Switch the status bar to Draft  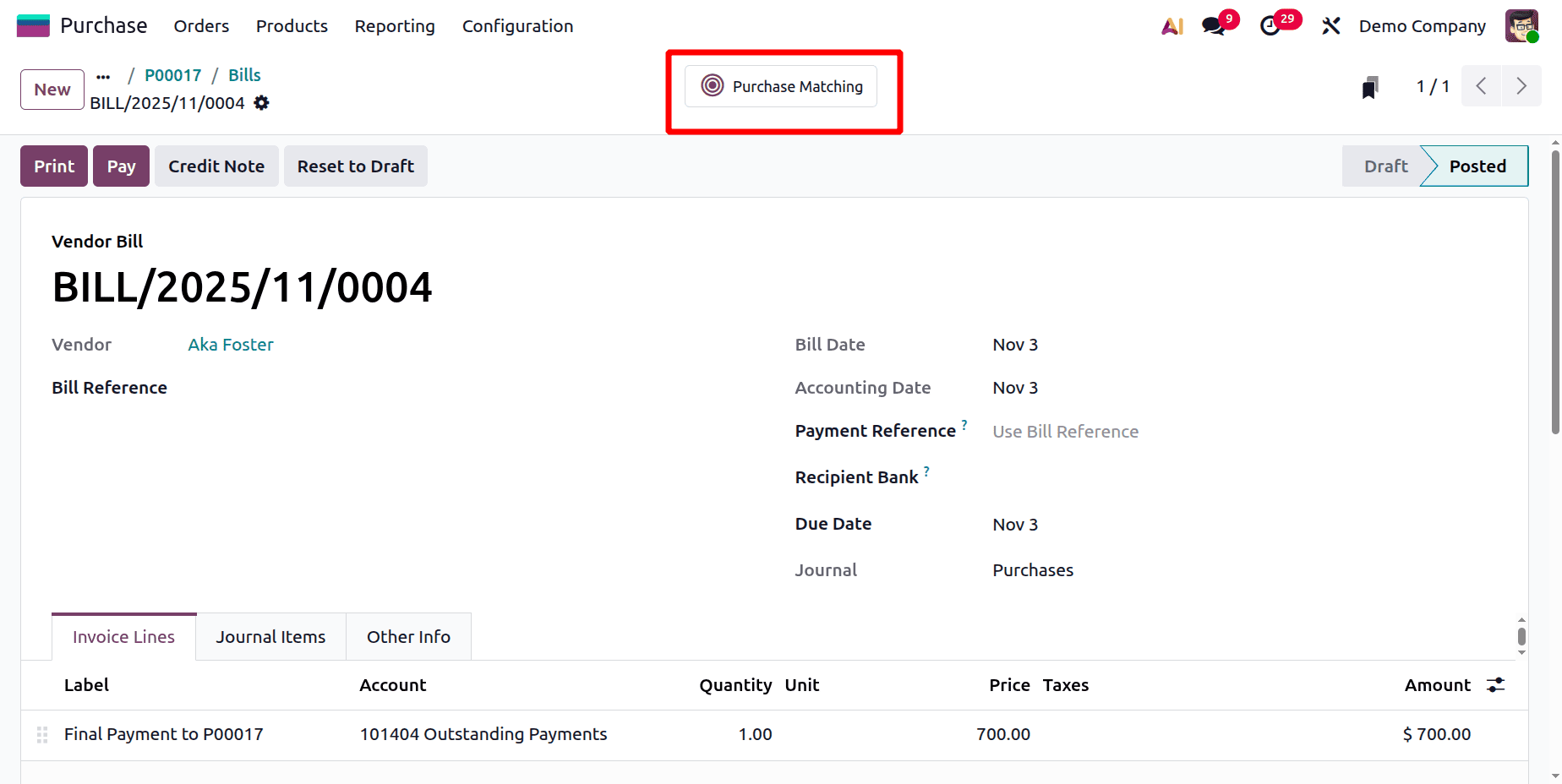point(1385,166)
